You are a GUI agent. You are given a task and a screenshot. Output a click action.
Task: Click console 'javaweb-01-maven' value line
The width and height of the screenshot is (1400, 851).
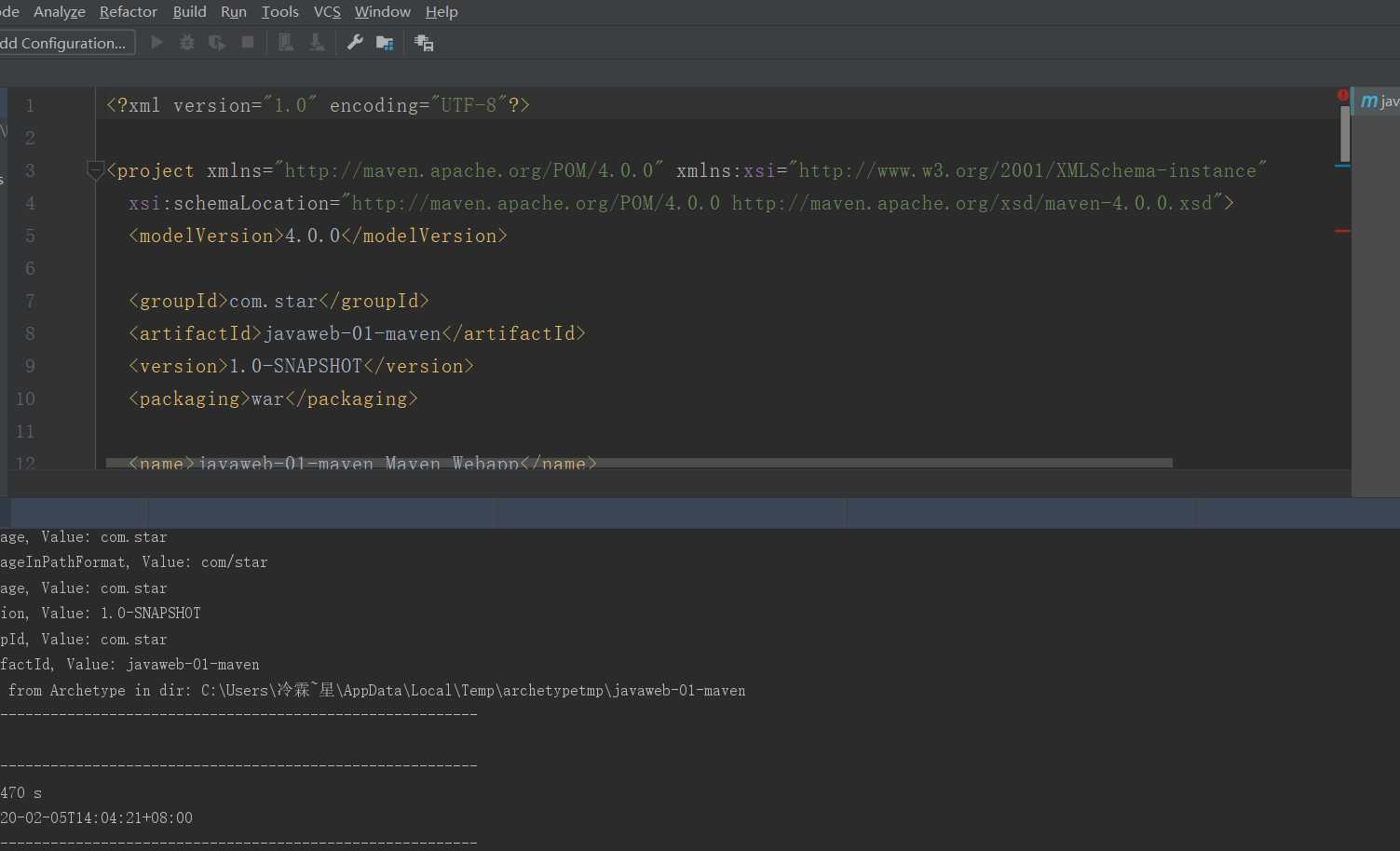click(130, 665)
